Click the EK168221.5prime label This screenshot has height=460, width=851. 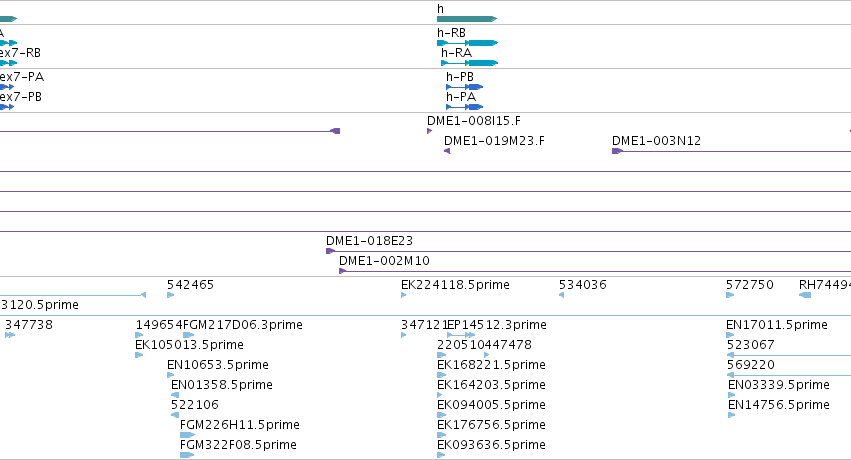[491, 365]
